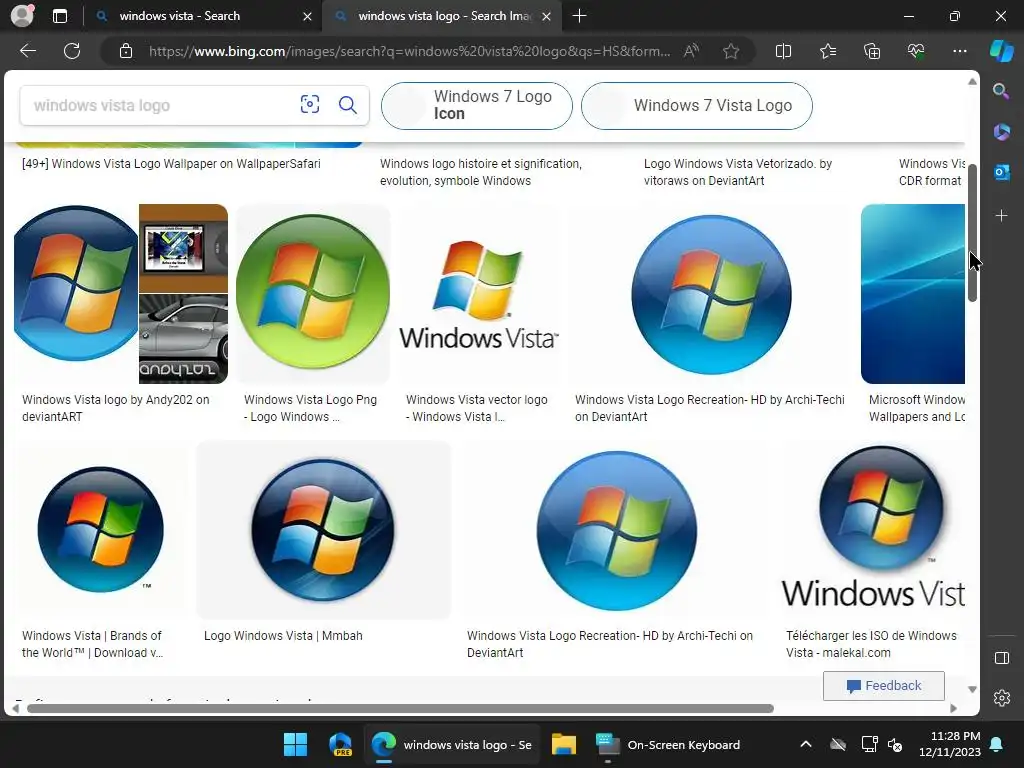Search using an image camera icon
This screenshot has width=1024, height=768.
pos(310,104)
